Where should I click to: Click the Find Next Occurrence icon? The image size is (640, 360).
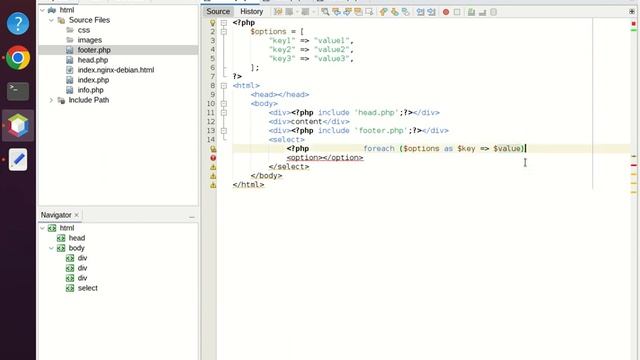pyautogui.click(x=347, y=12)
